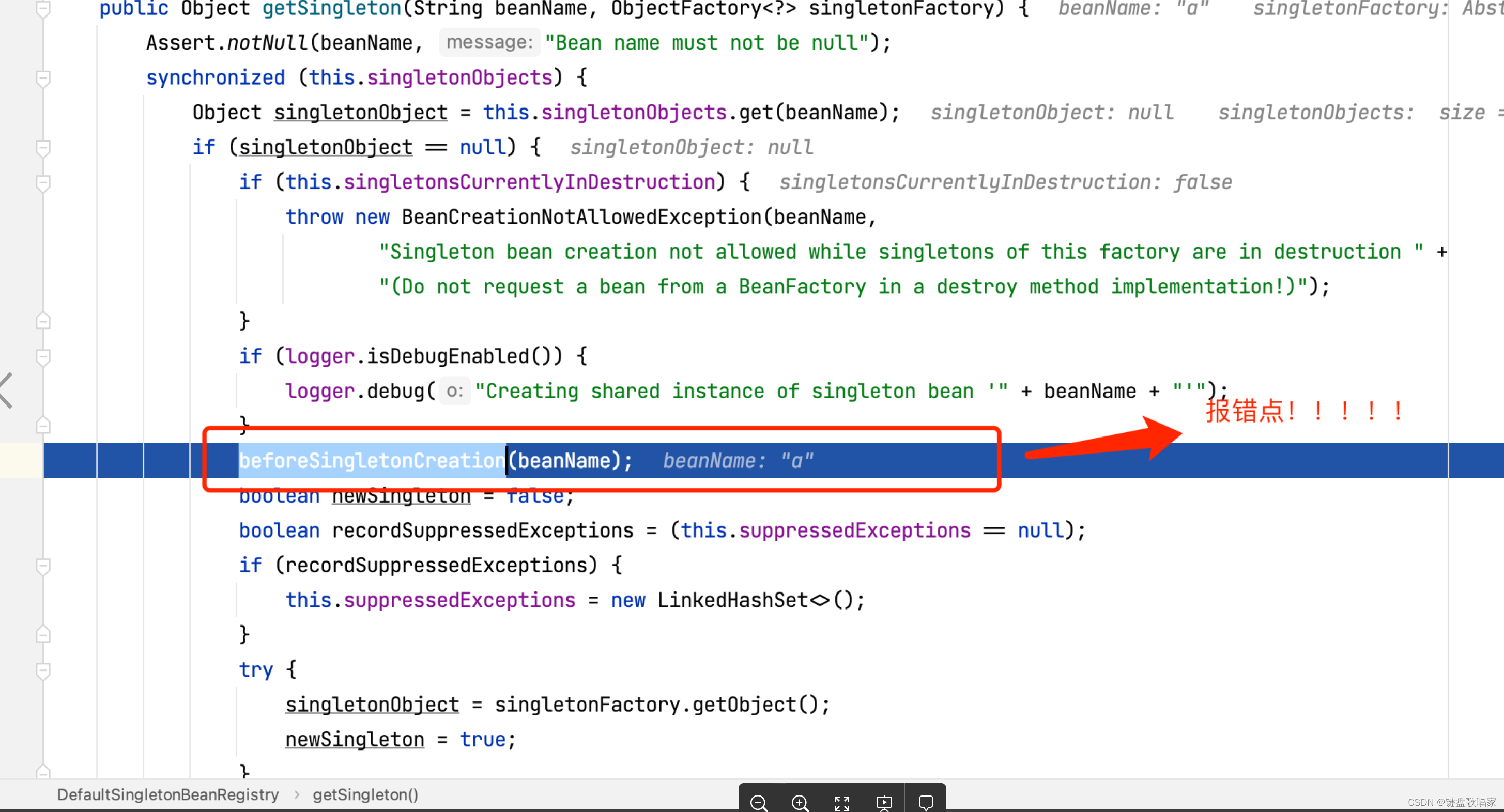Click fold-end marker after newSingleton = true

pos(42,772)
